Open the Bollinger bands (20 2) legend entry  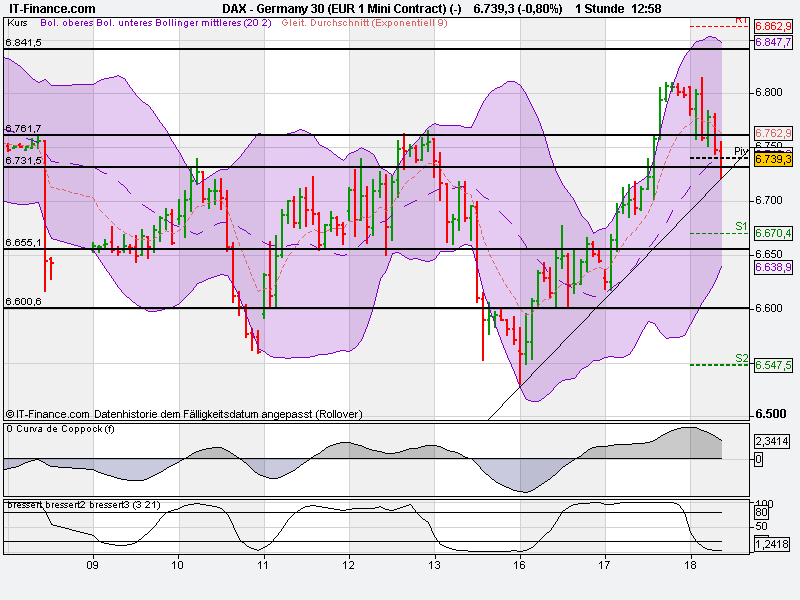pos(156,23)
